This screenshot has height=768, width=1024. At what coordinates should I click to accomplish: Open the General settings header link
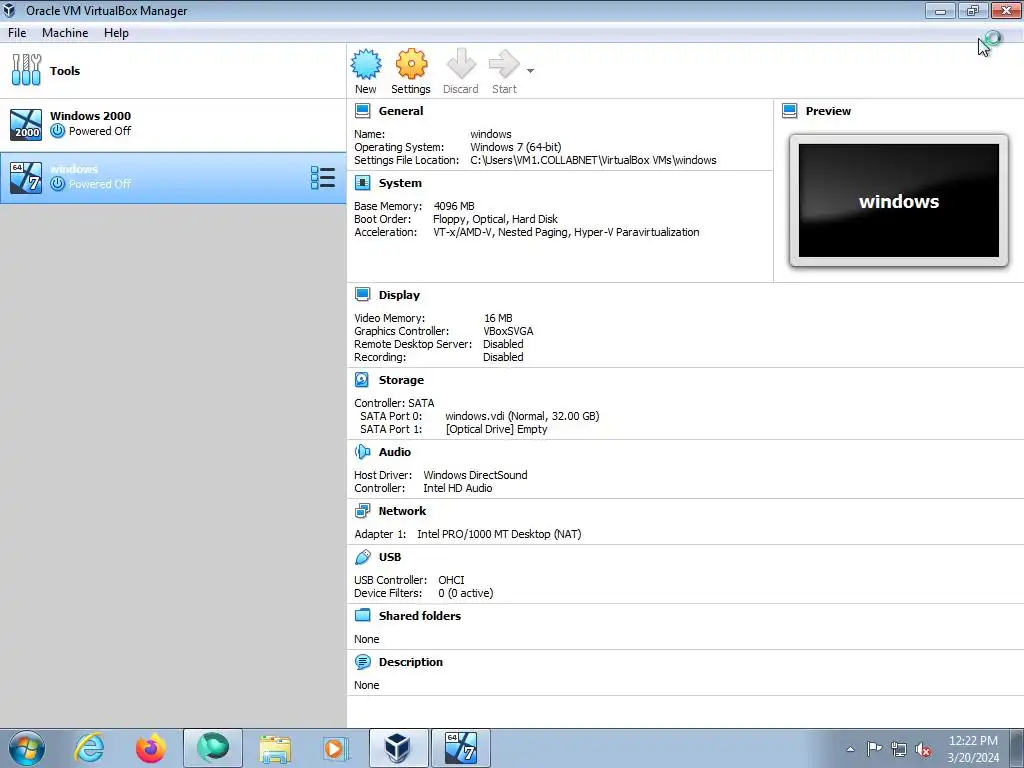point(401,111)
